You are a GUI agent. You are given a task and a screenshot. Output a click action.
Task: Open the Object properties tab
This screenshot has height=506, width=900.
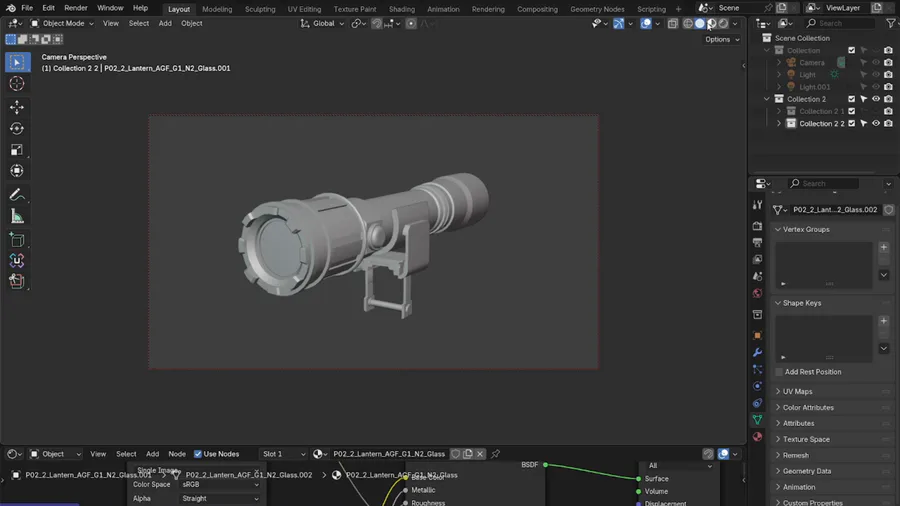pos(758,336)
